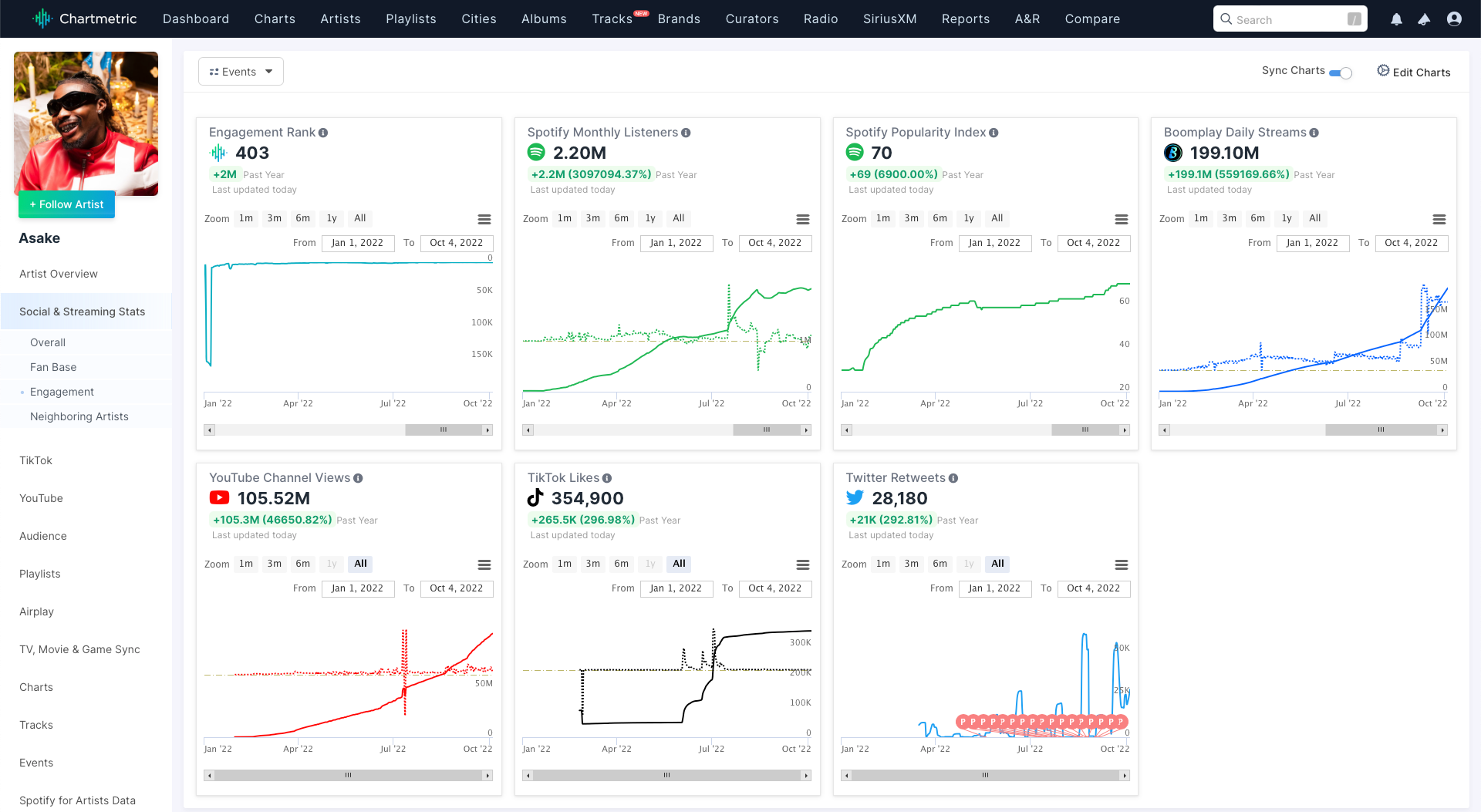Viewport: 1481px width, 812px height.
Task: Select 3m zoom on TikTok Likes chart
Action: point(593,564)
